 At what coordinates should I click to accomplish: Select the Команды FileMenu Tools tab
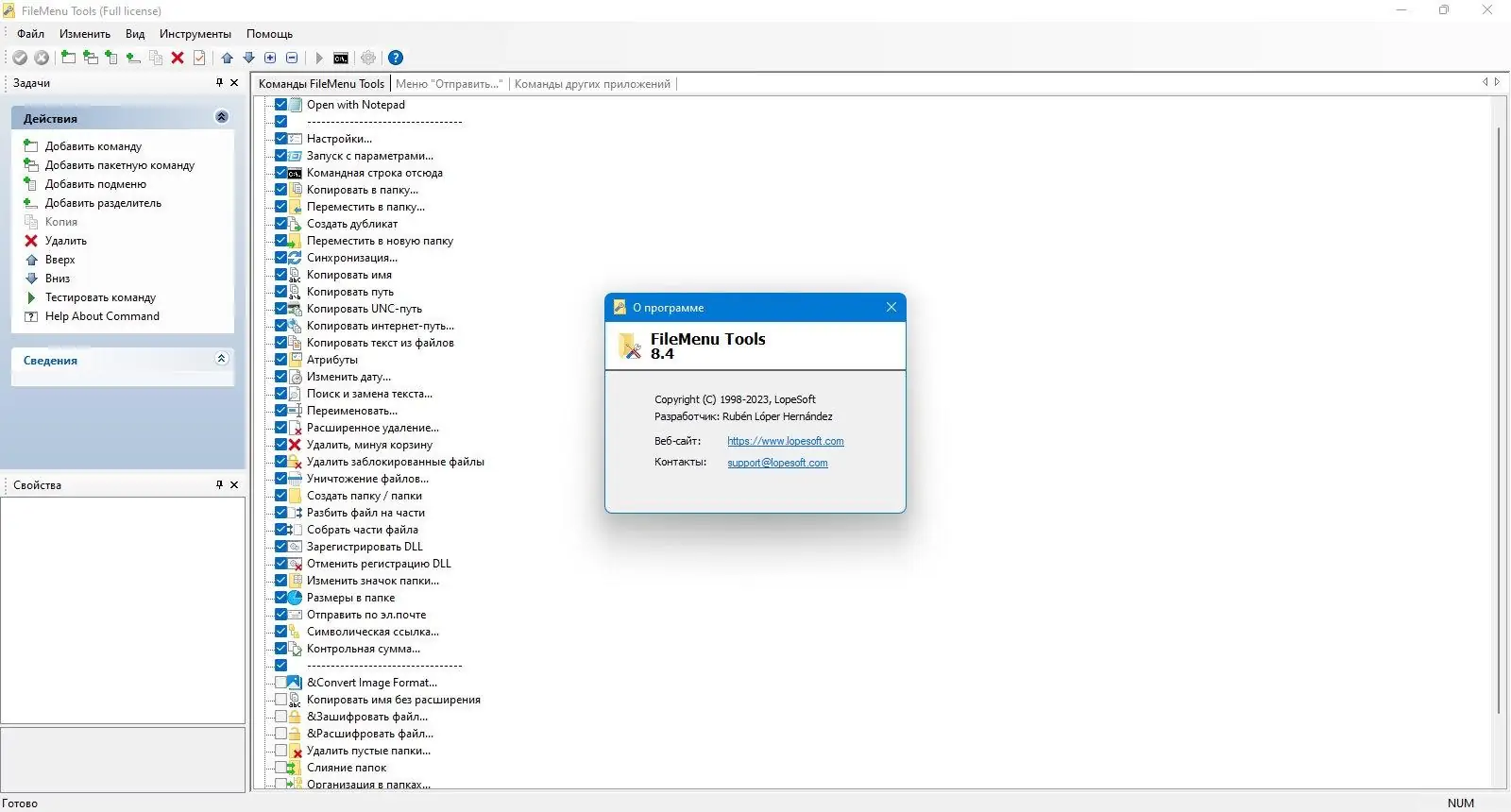pyautogui.click(x=321, y=84)
